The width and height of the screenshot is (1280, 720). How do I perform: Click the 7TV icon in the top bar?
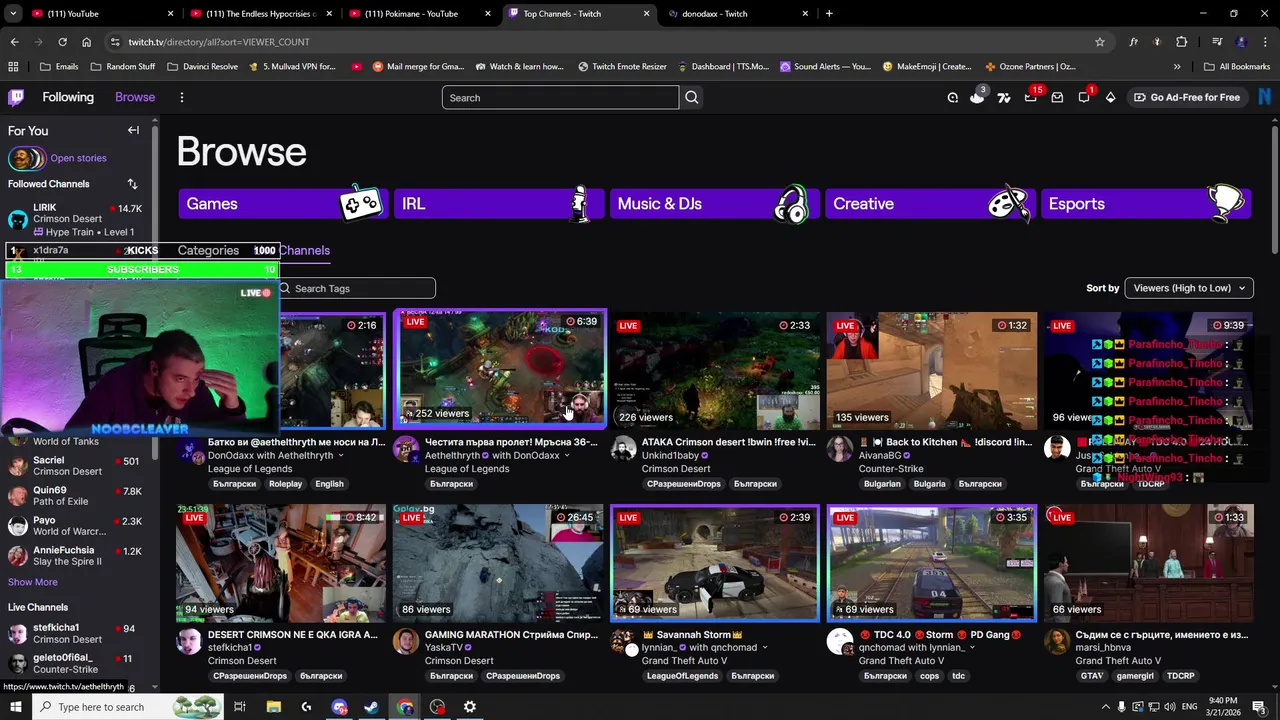point(1004,97)
